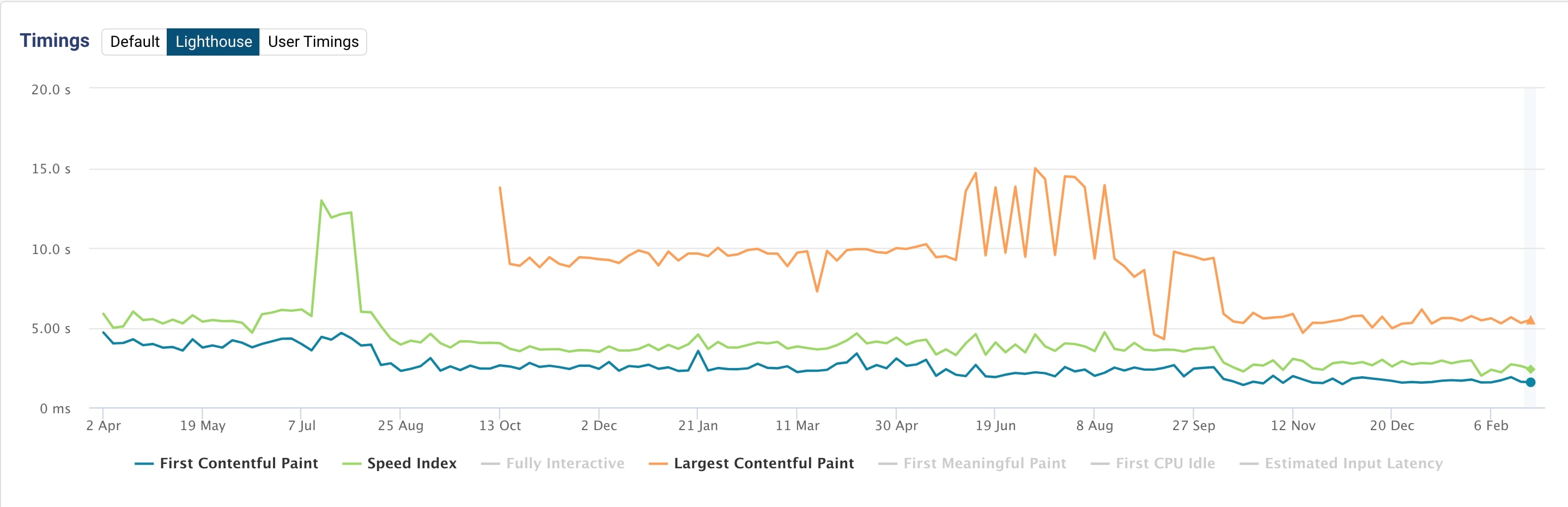Toggle the Speed Index legend entry
The image size is (1568, 507).
pos(411,463)
